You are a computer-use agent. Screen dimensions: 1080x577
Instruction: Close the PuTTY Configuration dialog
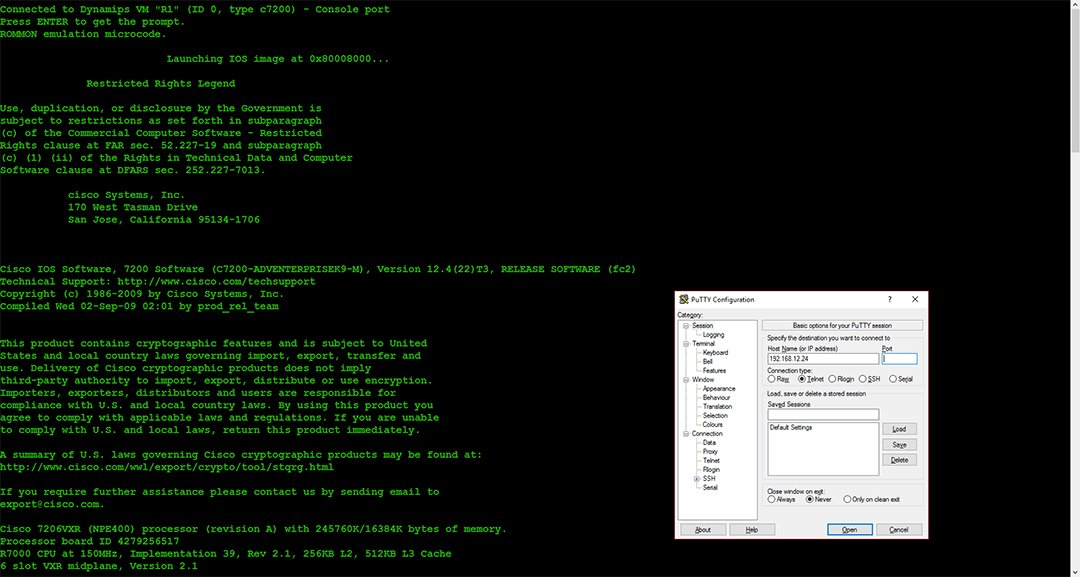pyautogui.click(x=915, y=300)
